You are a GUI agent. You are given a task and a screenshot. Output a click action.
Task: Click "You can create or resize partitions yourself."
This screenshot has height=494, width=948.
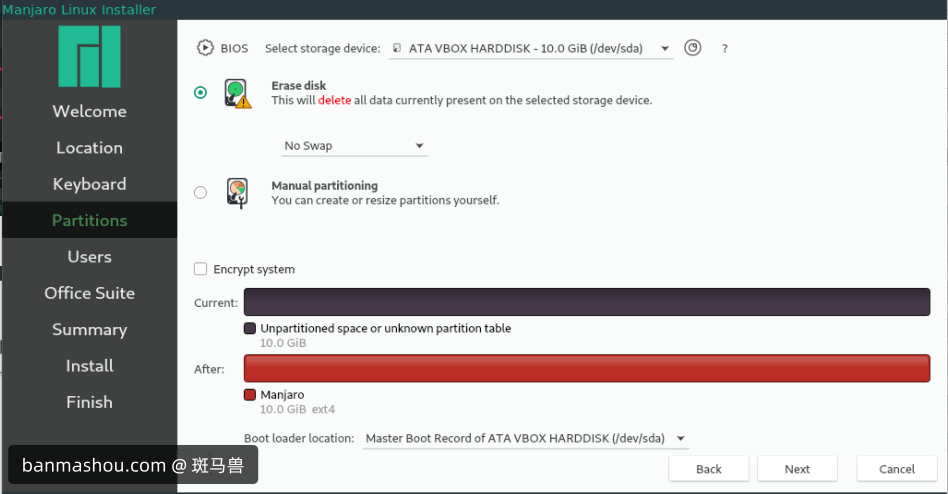pyautogui.click(x=386, y=200)
